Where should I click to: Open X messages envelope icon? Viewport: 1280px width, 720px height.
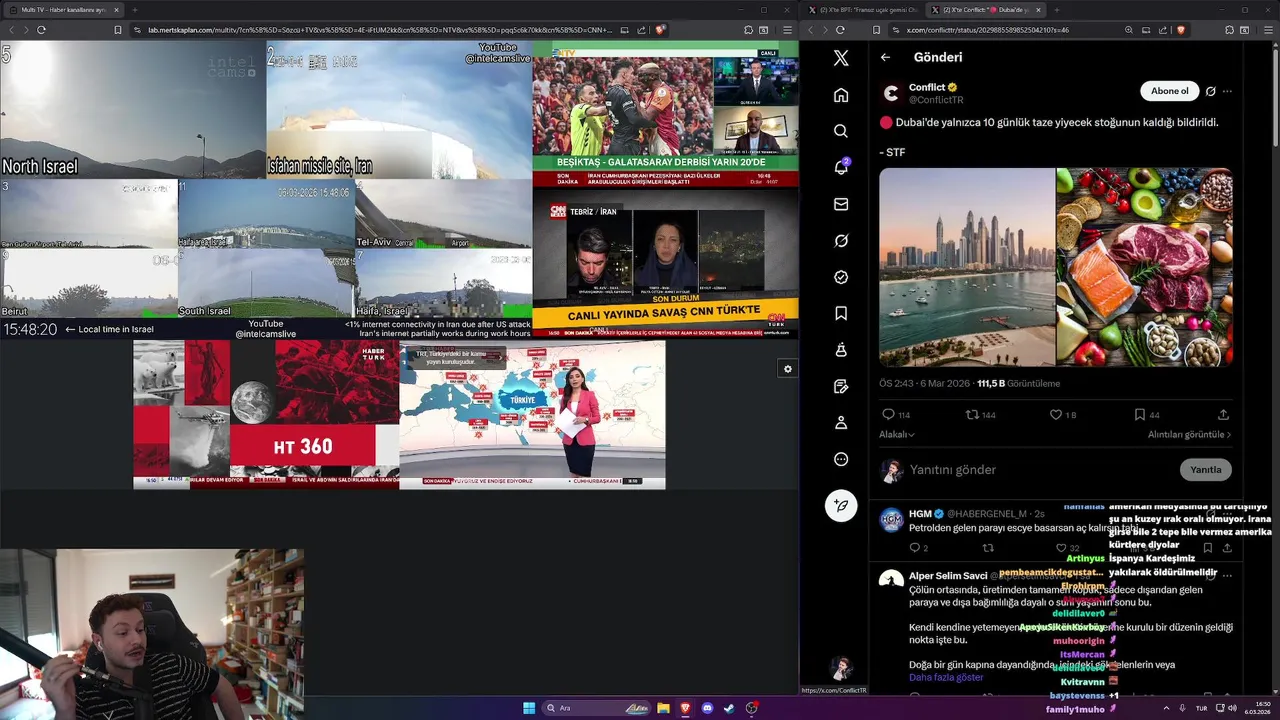click(841, 204)
